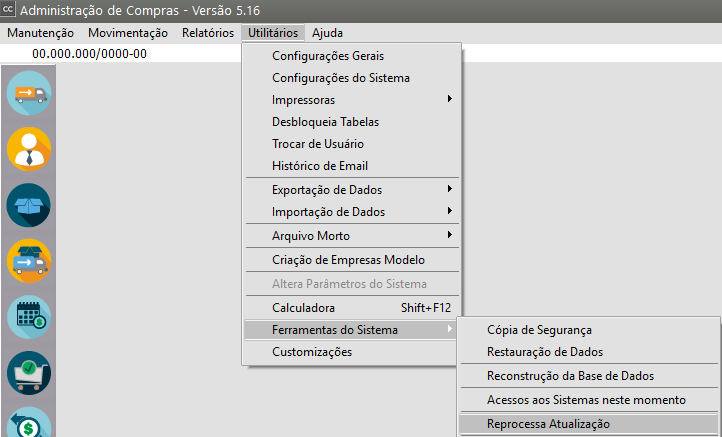Open the Manutenção menu

click(41, 33)
